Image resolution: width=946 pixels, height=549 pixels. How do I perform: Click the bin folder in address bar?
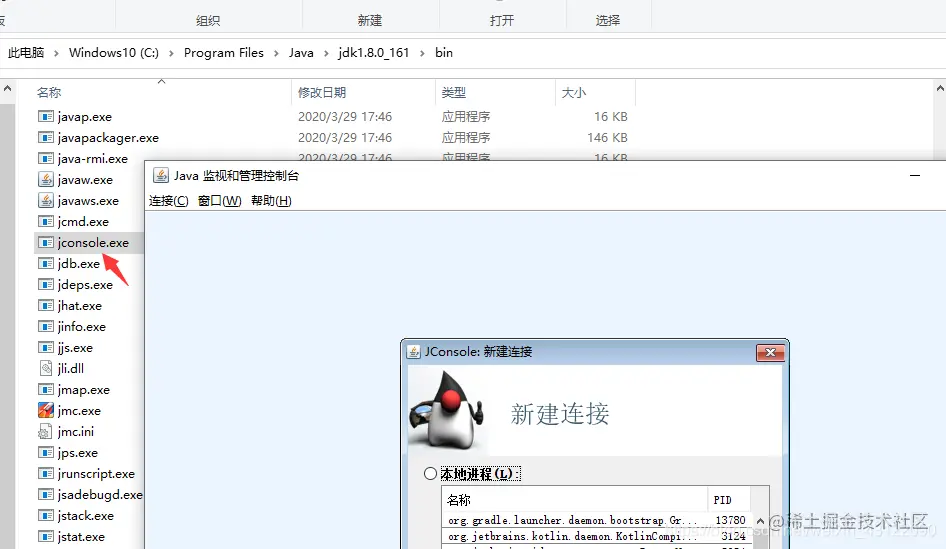tap(444, 52)
